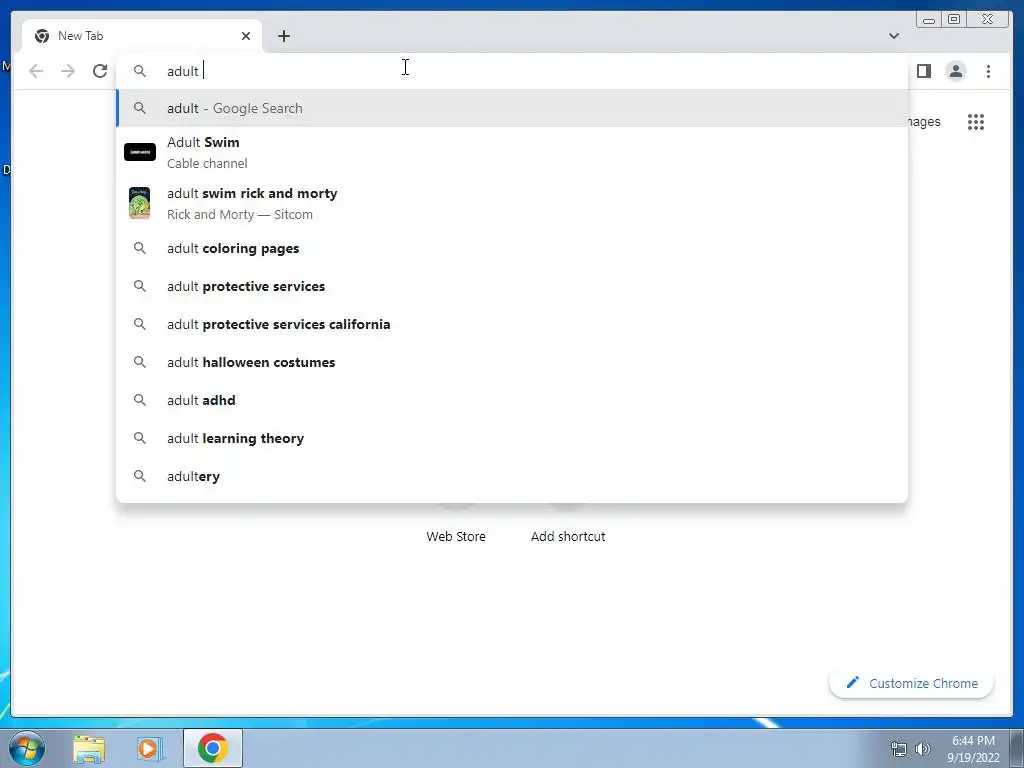Open Chrome's three-dot menu

[988, 71]
